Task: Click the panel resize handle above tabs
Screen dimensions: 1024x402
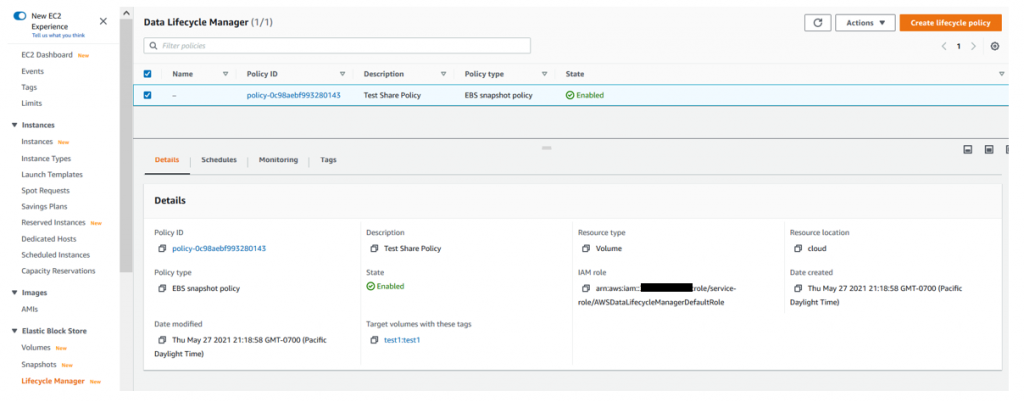Action: 547,148
